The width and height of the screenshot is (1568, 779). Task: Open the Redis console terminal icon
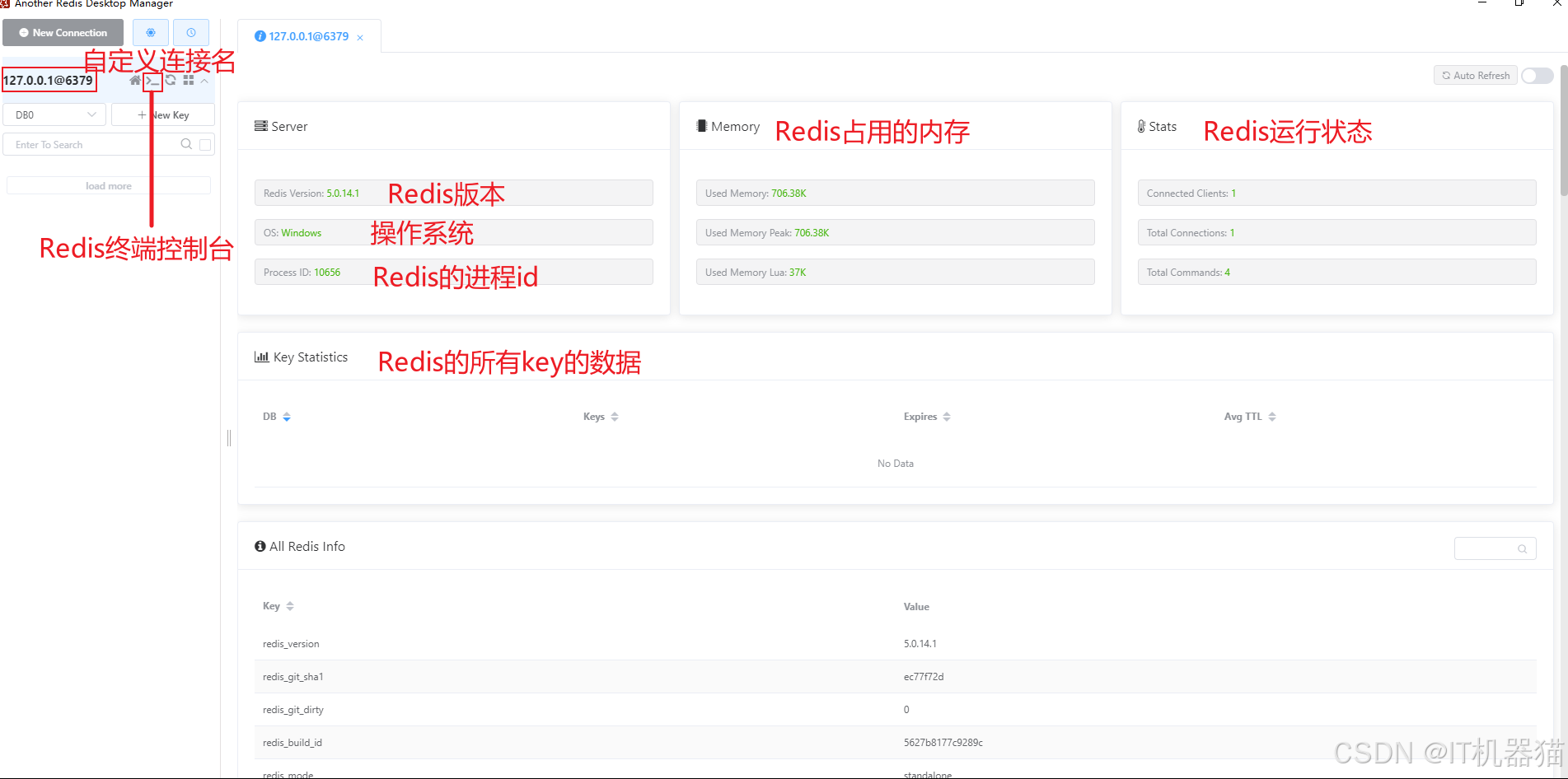[x=152, y=81]
